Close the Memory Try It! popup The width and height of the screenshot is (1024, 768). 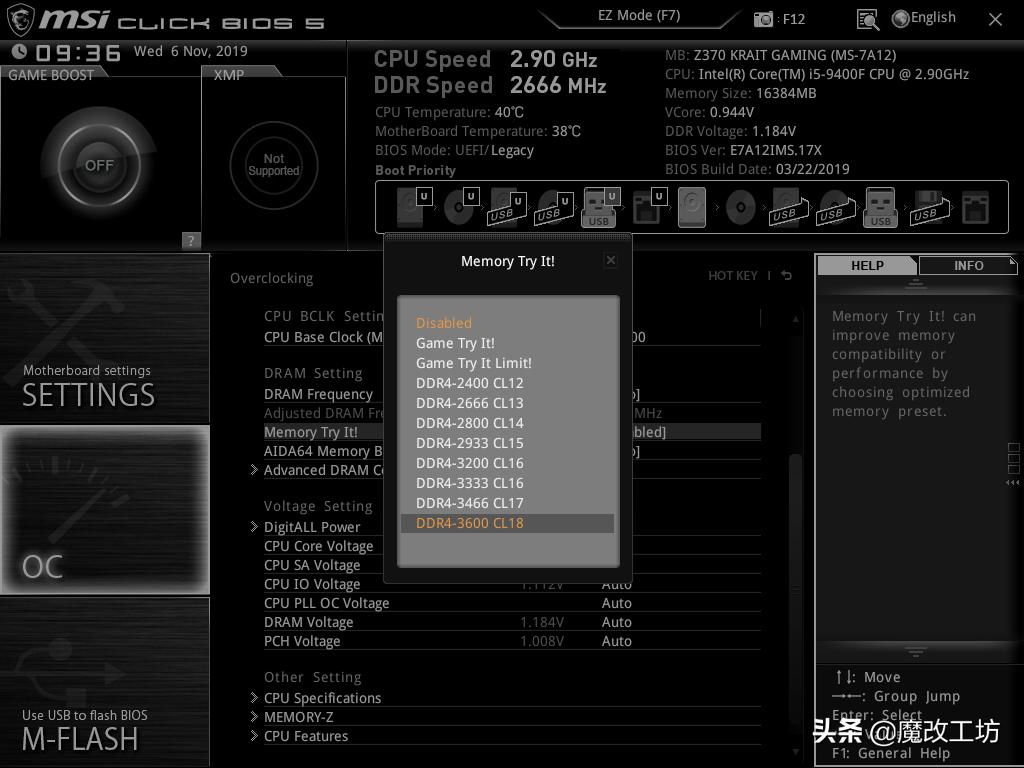click(x=611, y=261)
